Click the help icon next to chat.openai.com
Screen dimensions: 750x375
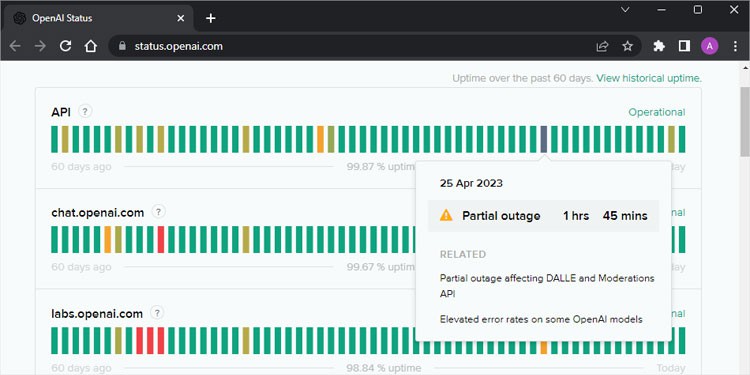159,211
